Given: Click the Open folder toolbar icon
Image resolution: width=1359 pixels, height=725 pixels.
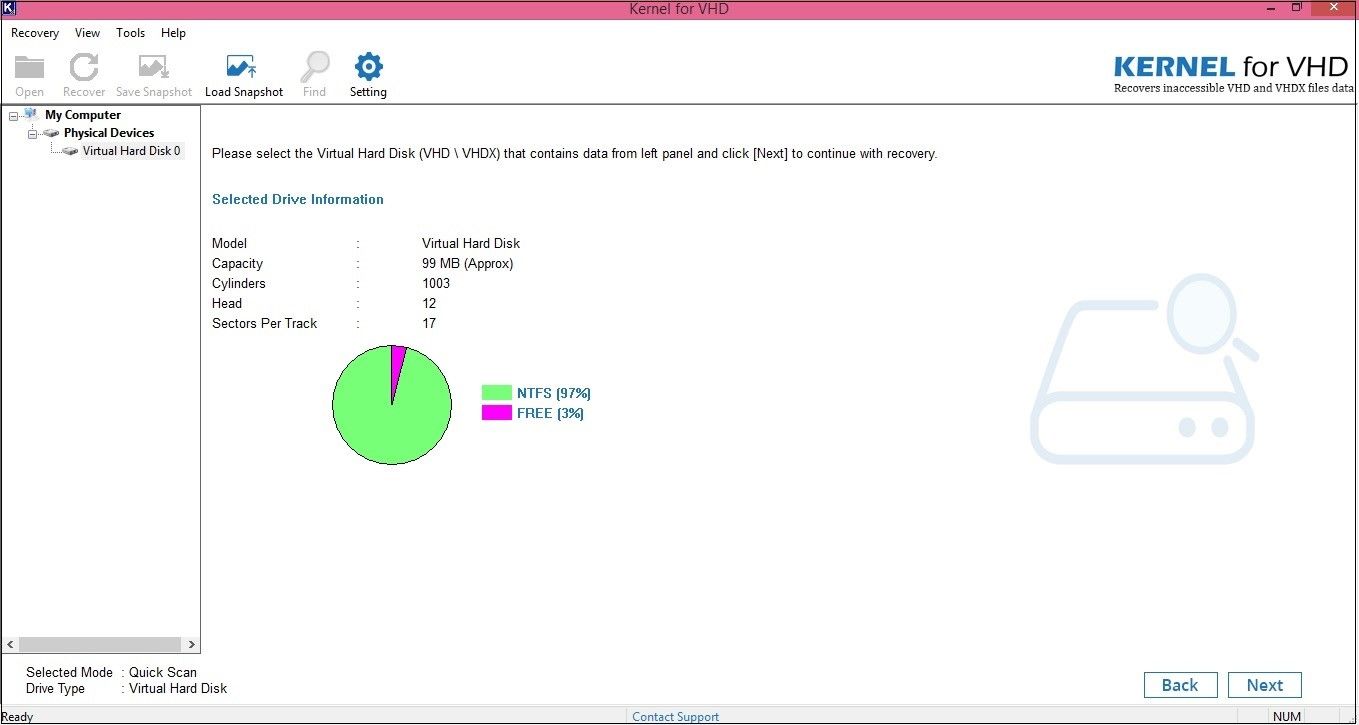Looking at the screenshot, I should (30, 67).
